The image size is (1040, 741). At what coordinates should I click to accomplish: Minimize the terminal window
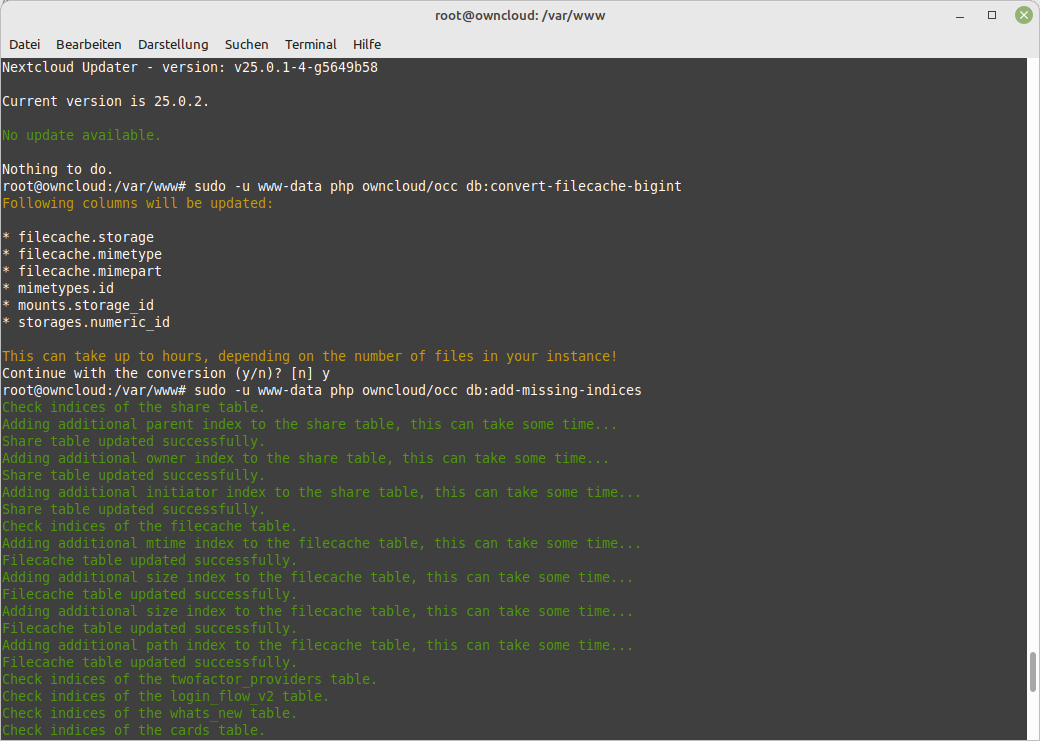coord(960,16)
